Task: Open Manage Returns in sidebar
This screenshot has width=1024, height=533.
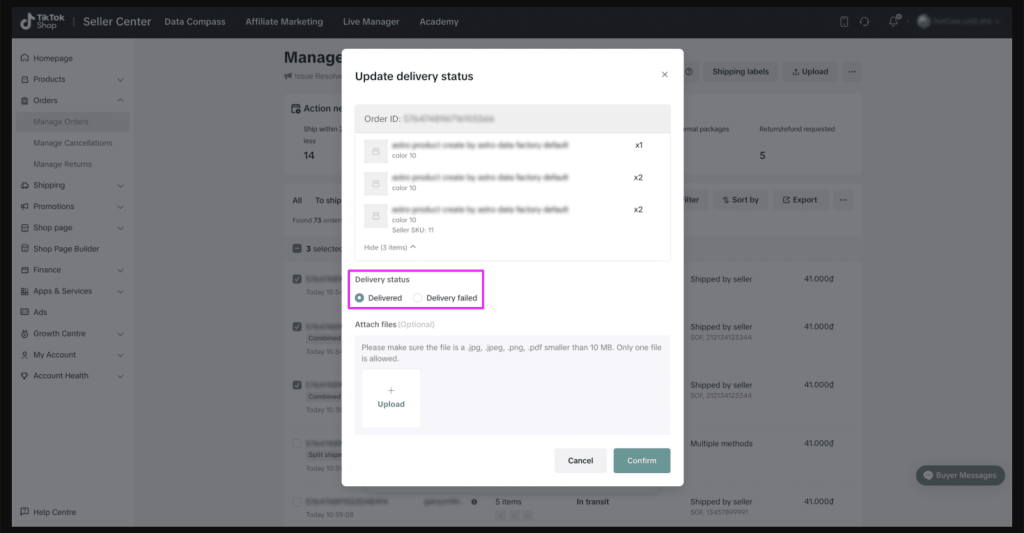Action: tap(63, 164)
